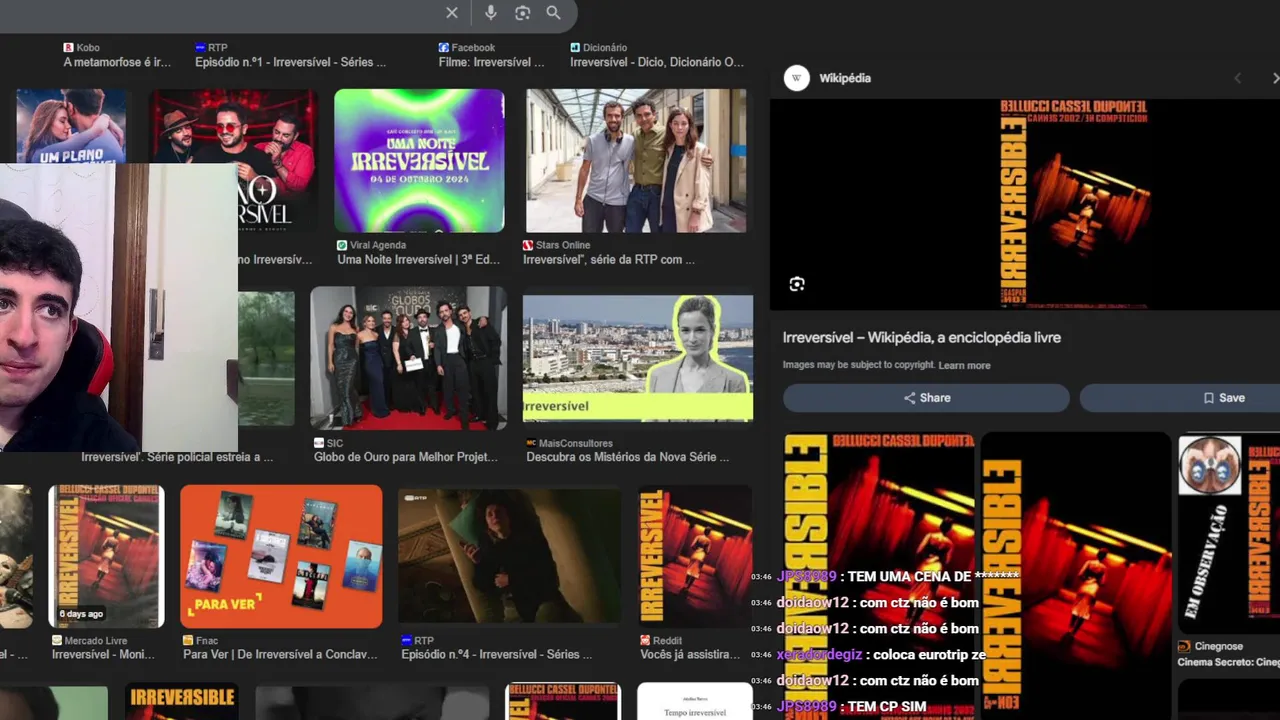Click the 6 days ago label

click(x=81, y=614)
